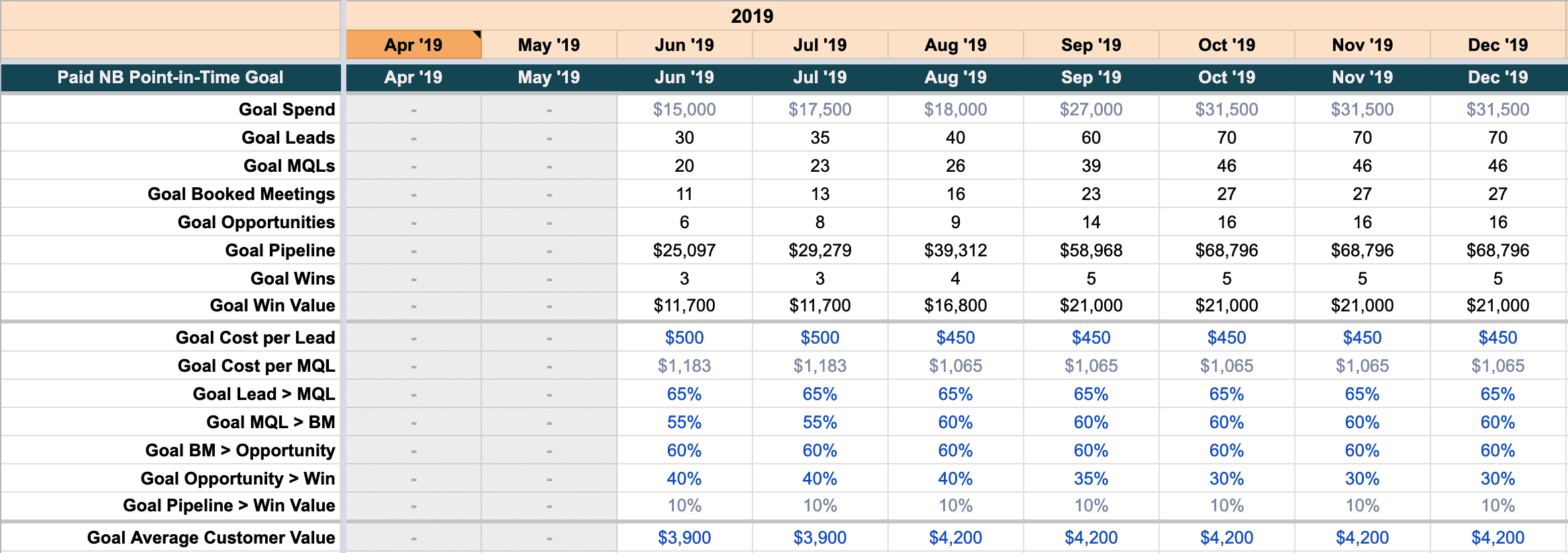
Task: Click Goal MQL > BM rate for Aug '19
Action: [955, 422]
